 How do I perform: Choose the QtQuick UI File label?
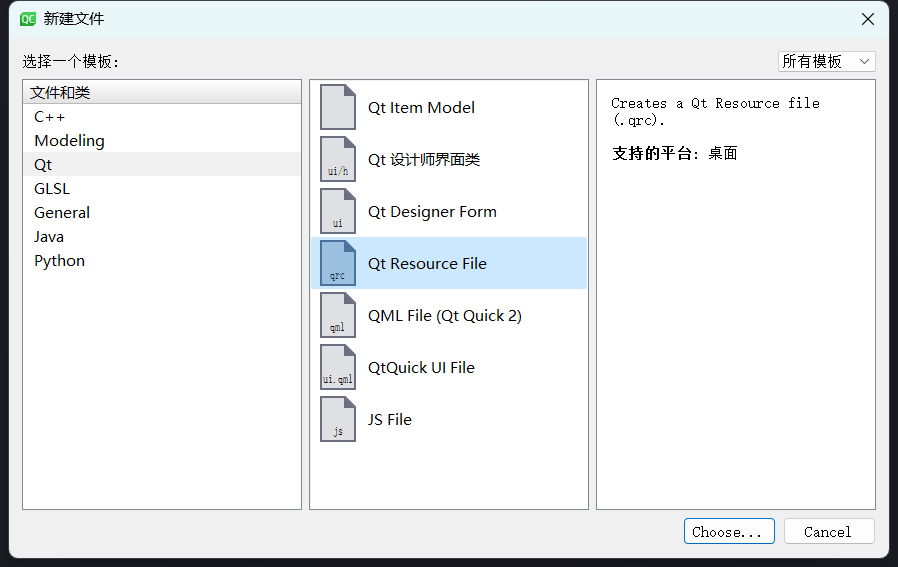[x=421, y=368]
